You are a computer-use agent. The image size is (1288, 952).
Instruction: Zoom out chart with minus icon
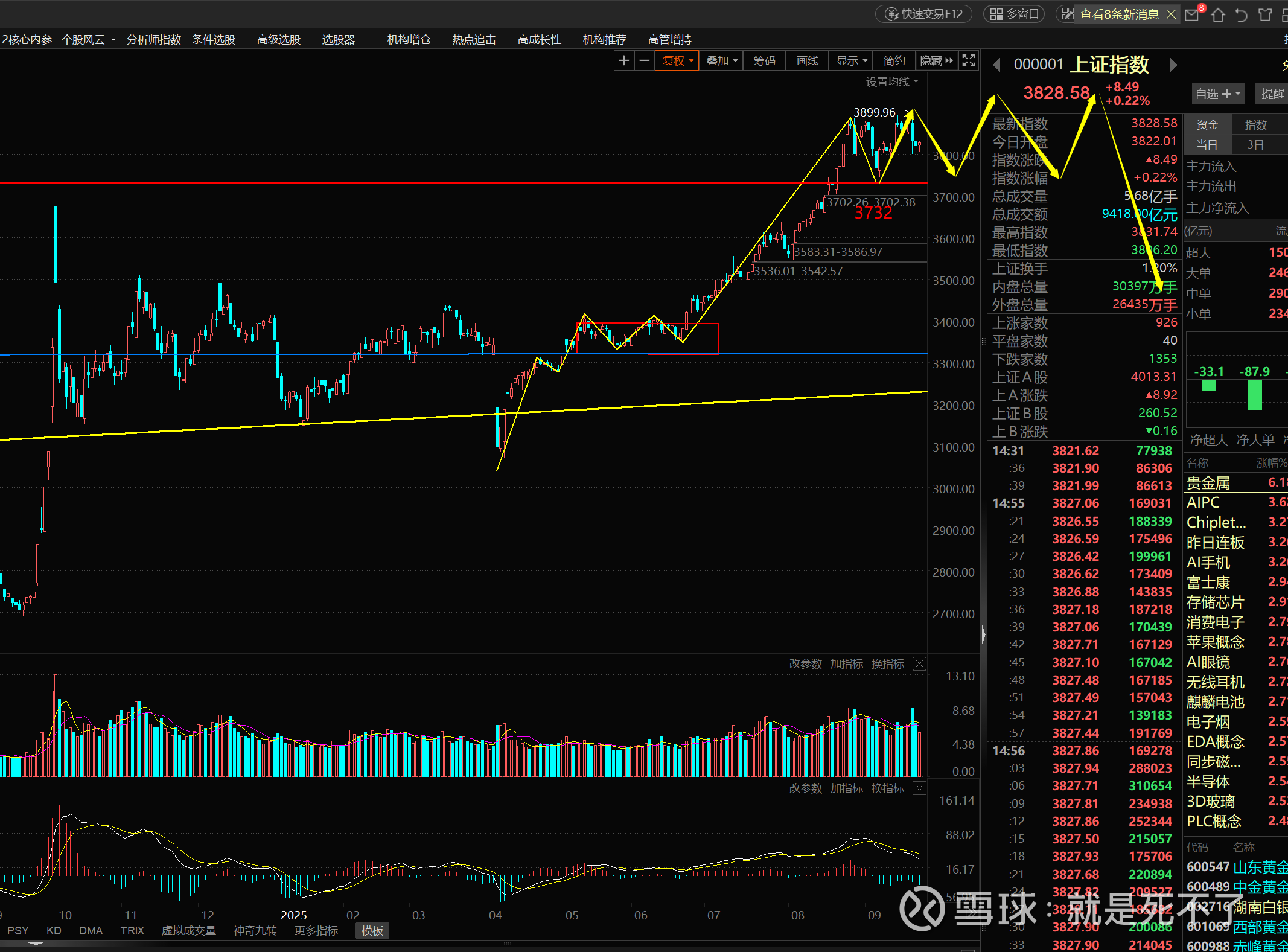pos(645,60)
